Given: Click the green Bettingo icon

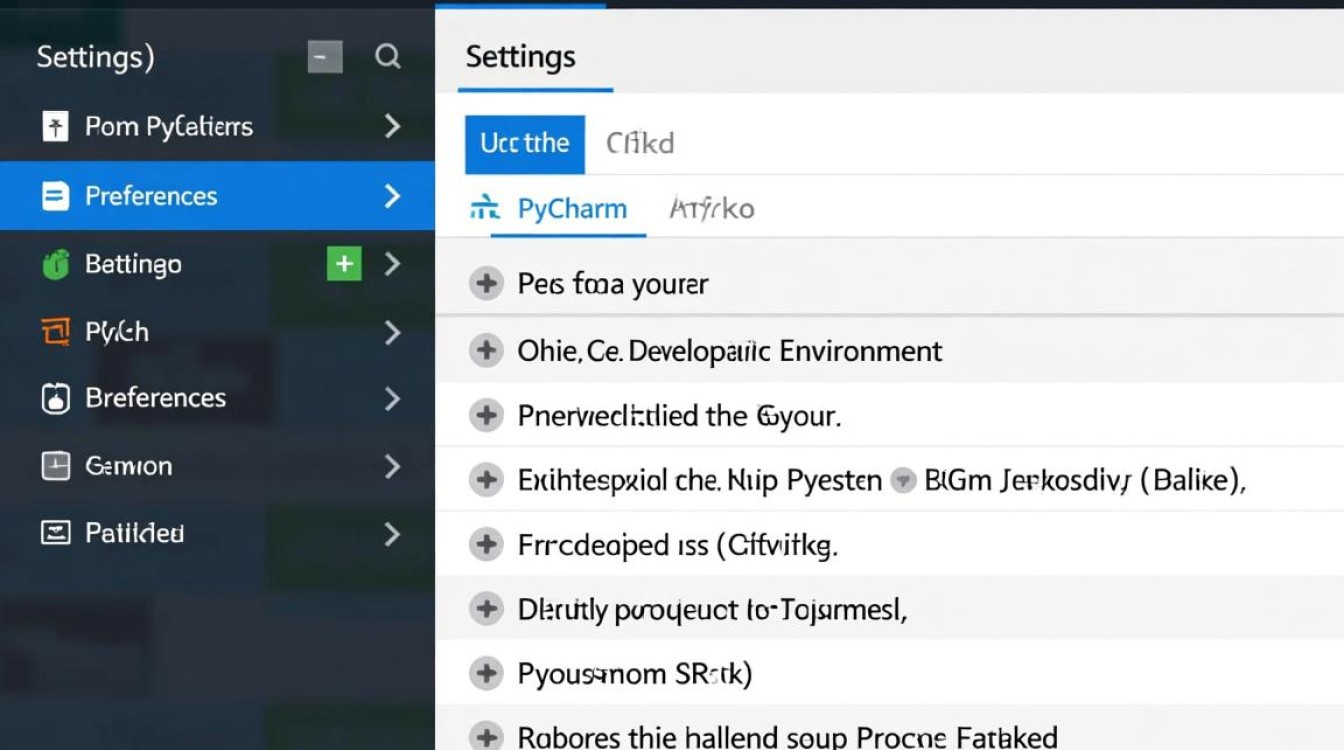Looking at the screenshot, I should click(x=55, y=264).
